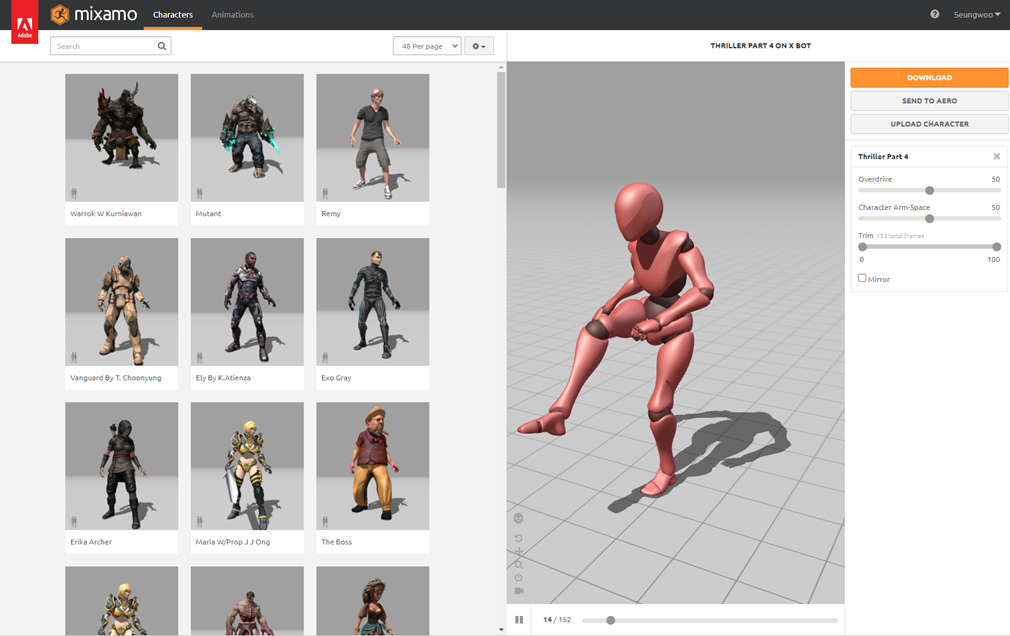
Task: Click the '153 total frames' text
Action: [x=900, y=236]
